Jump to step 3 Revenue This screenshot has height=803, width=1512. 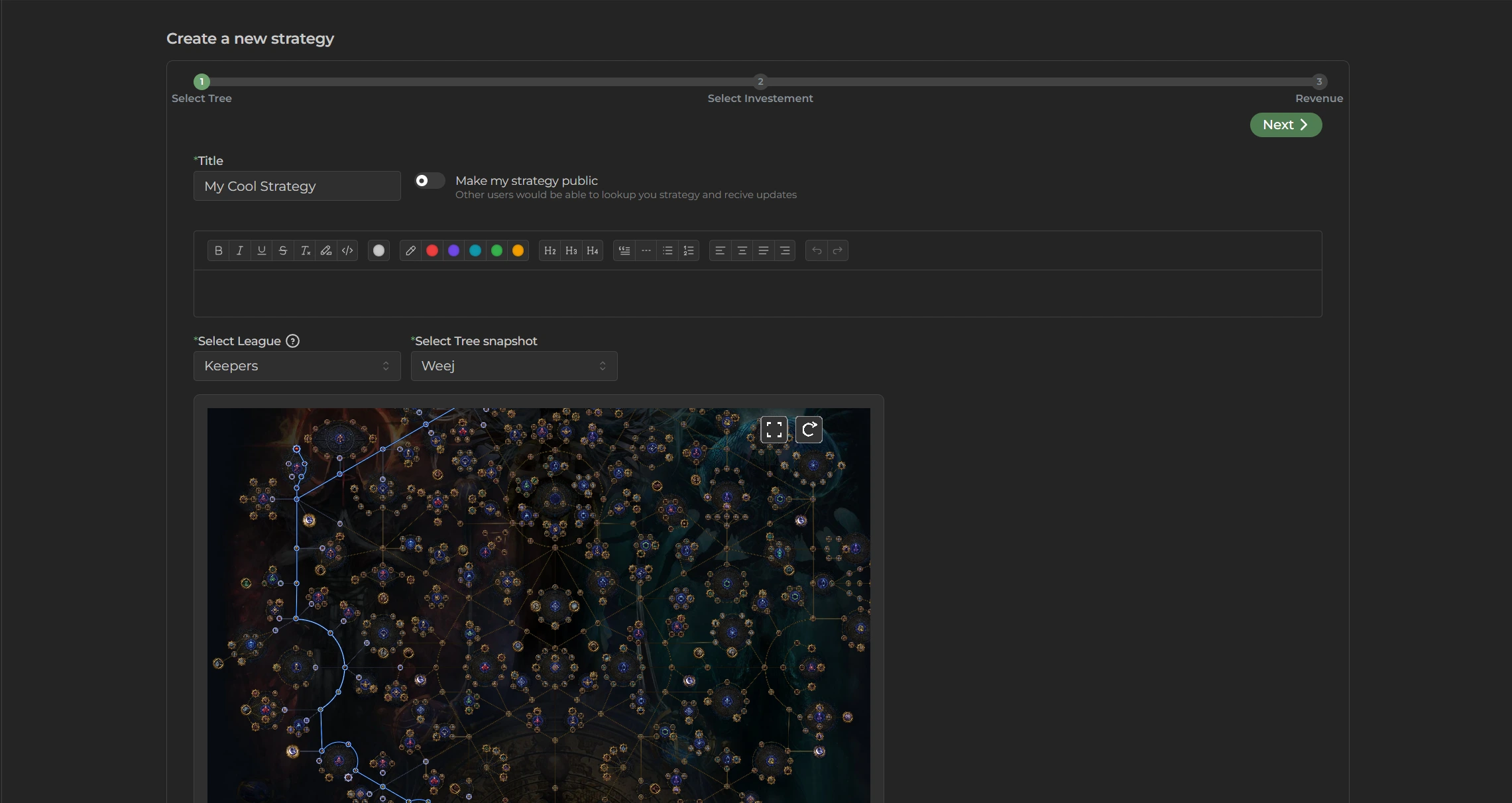tap(1318, 81)
